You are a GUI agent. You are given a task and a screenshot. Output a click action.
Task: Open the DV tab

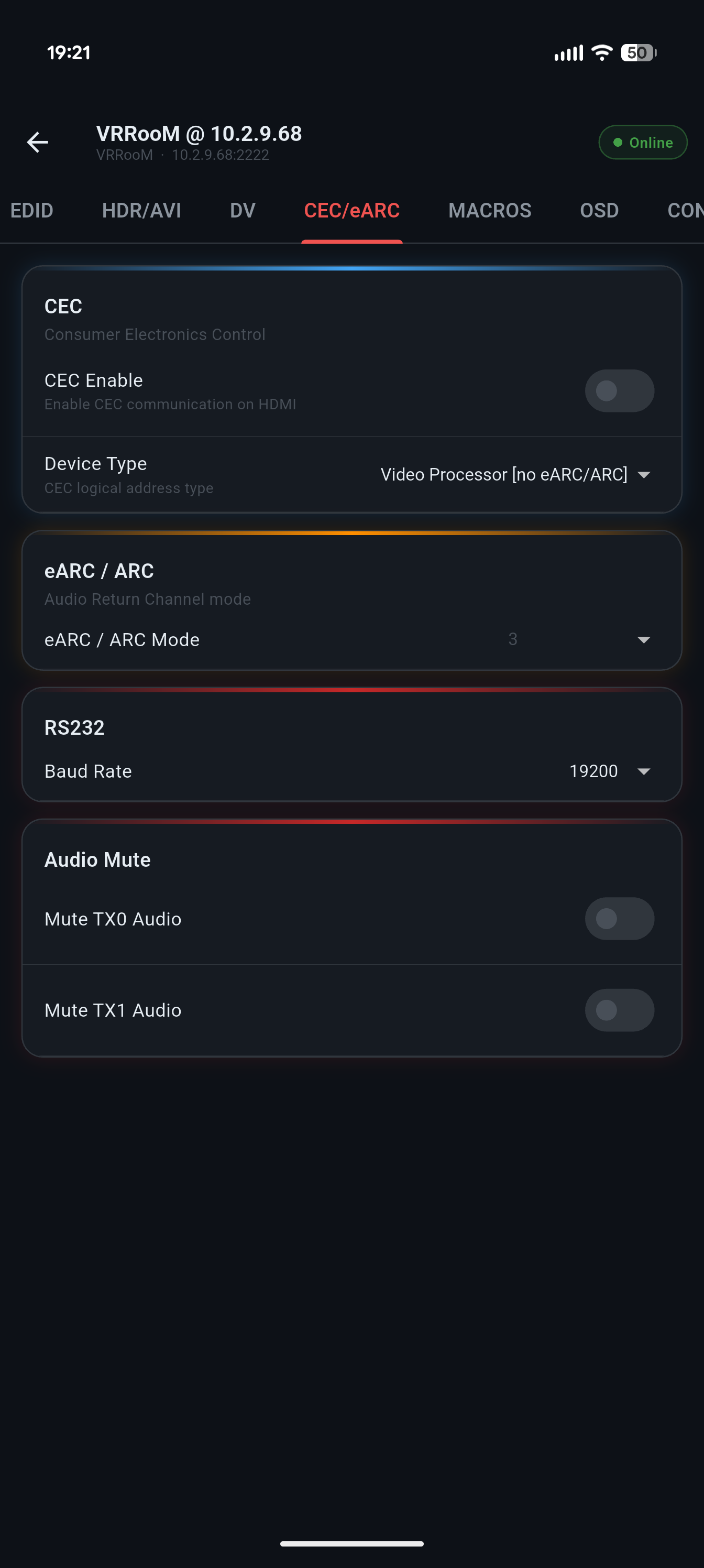pos(242,211)
